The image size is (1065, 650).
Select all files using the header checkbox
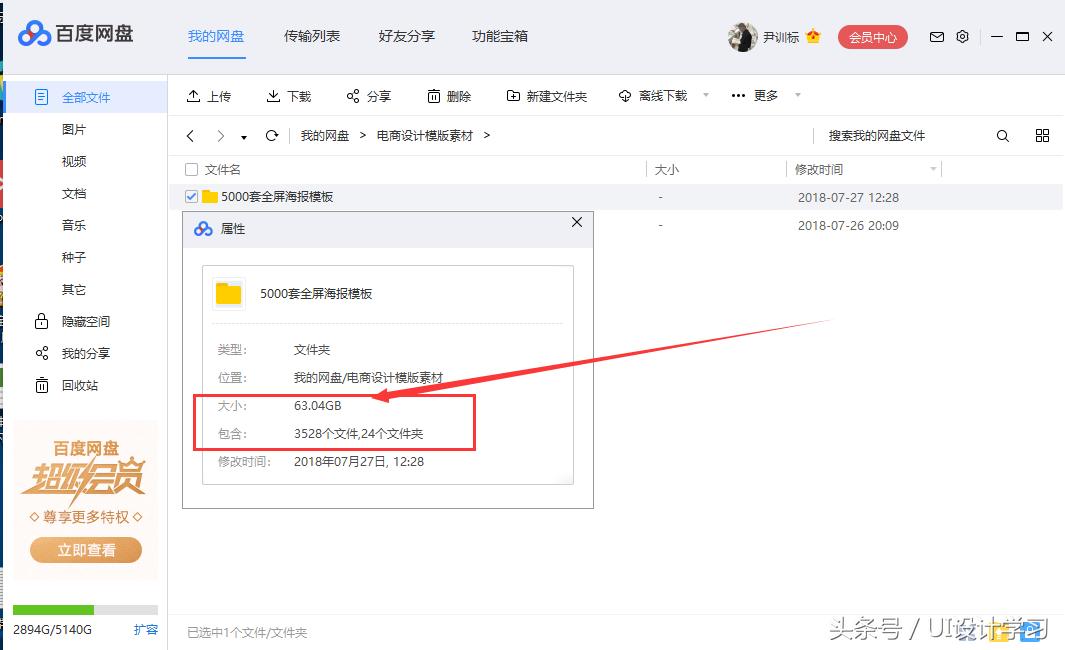click(x=190, y=169)
